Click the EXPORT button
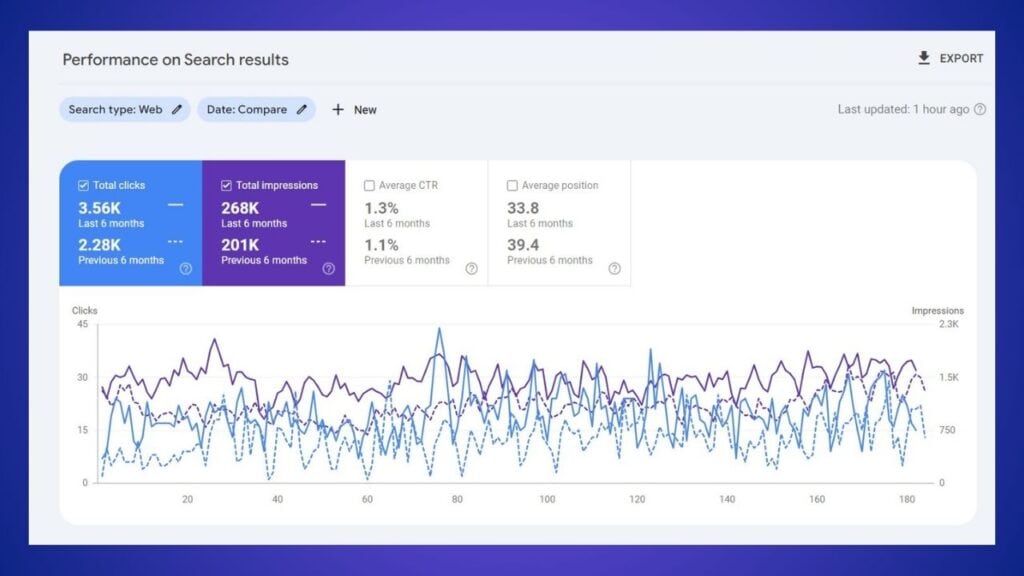 click(948, 58)
